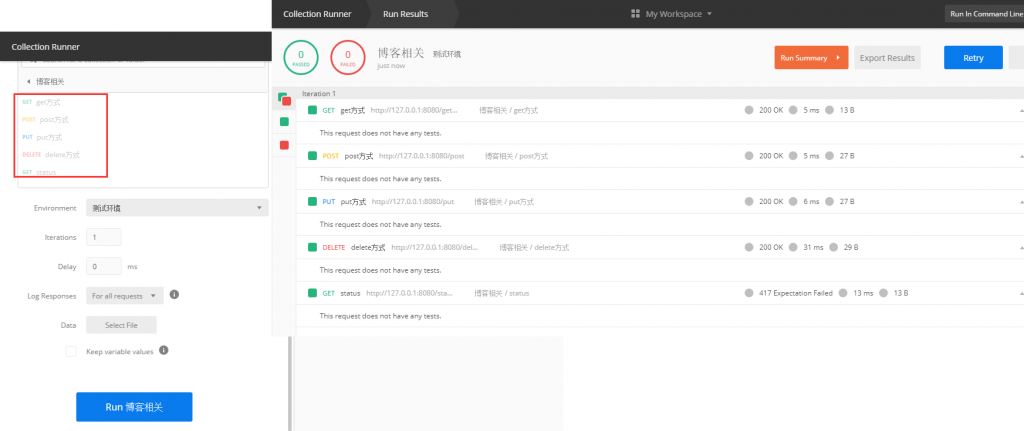The width and height of the screenshot is (1024, 431).
Task: Select the red failed filter square icon
Action: tap(284, 145)
